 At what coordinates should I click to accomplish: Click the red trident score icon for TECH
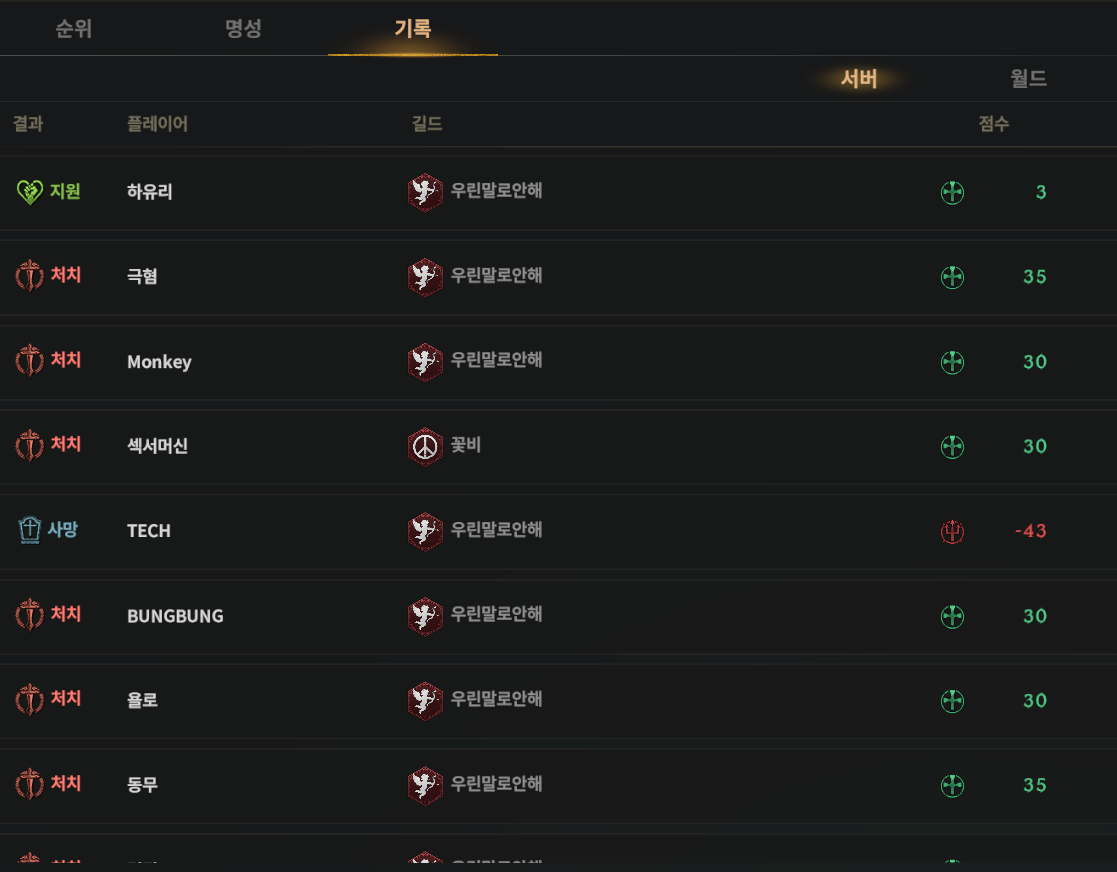point(952,531)
